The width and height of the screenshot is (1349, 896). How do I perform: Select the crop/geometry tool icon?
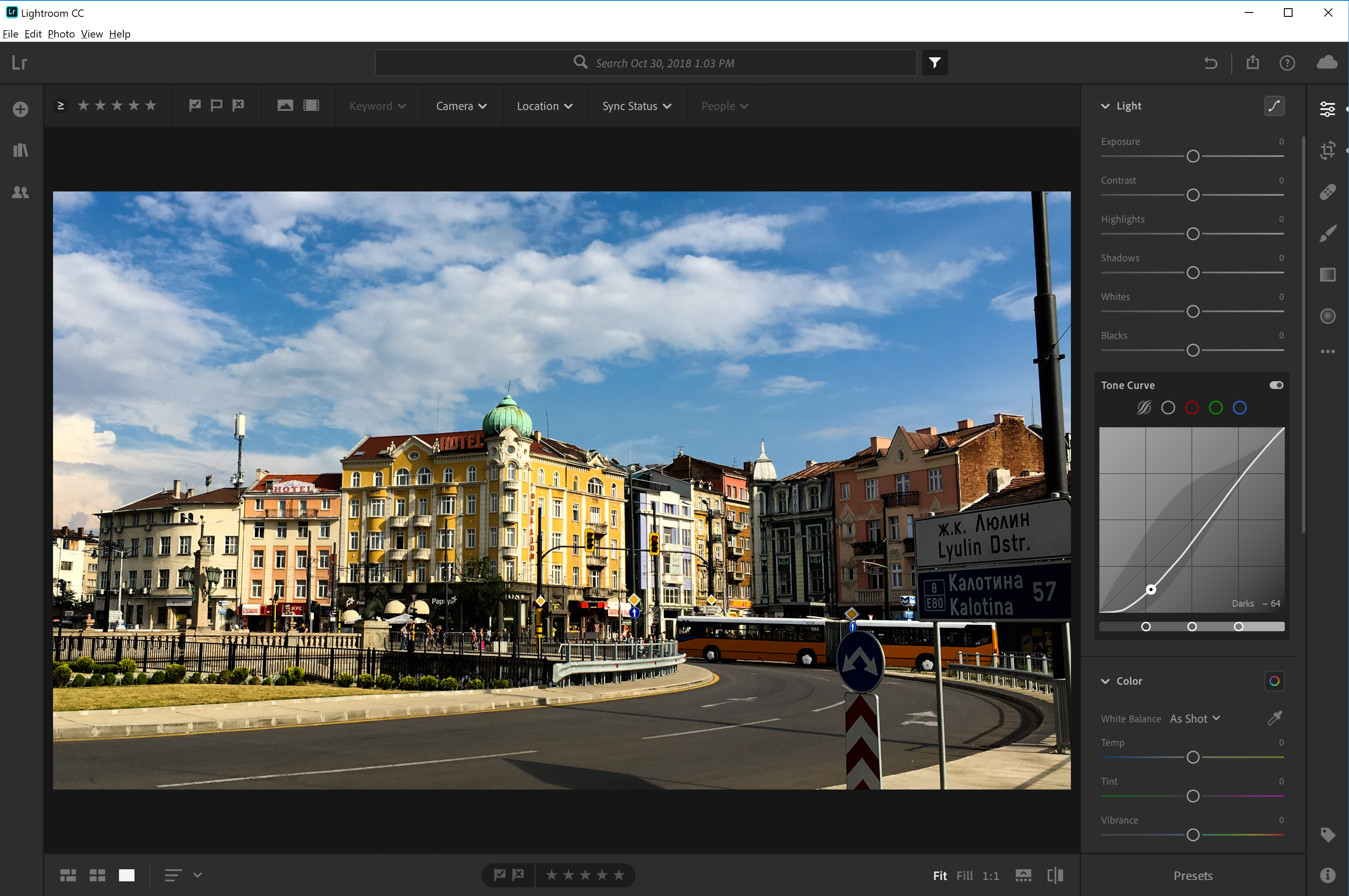coord(1327,150)
